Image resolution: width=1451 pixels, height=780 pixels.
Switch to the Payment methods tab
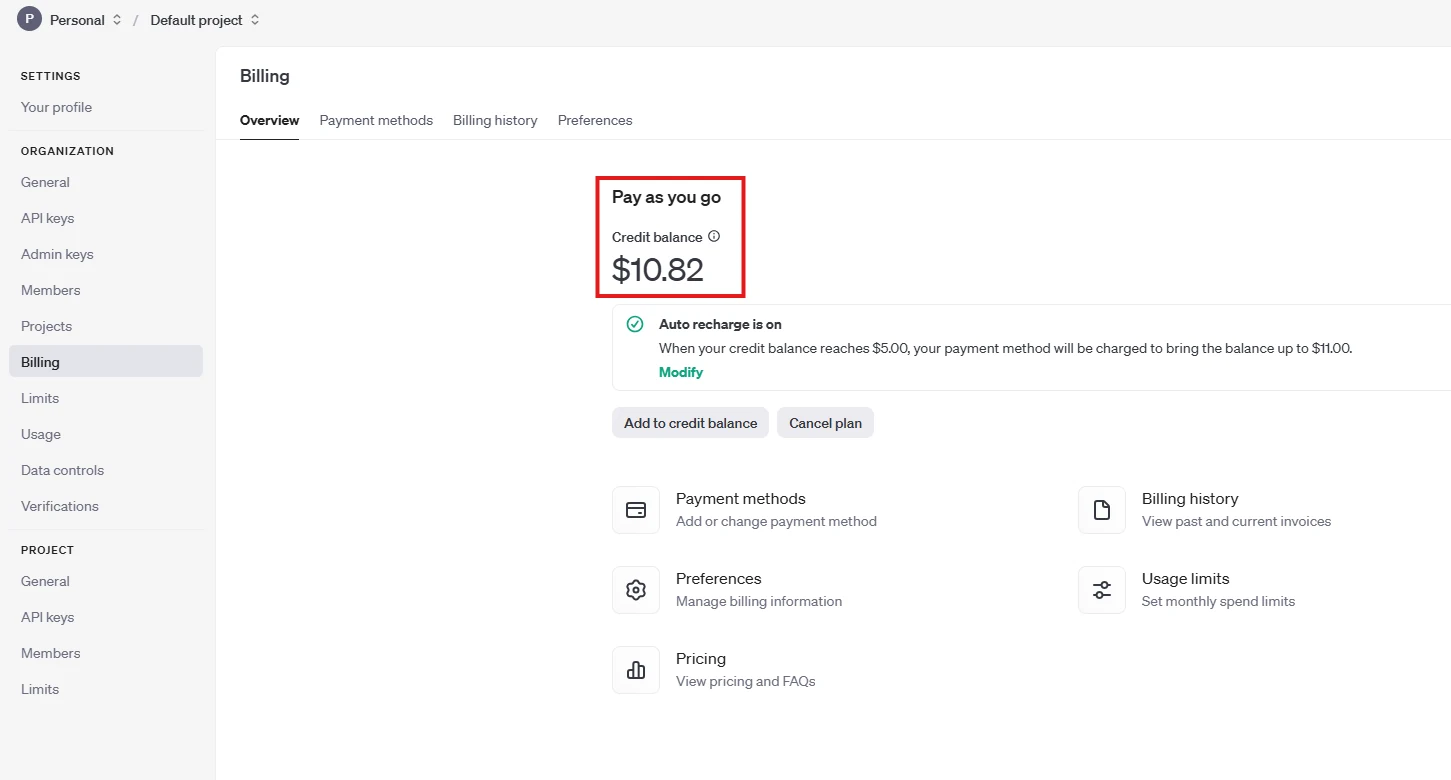[376, 120]
